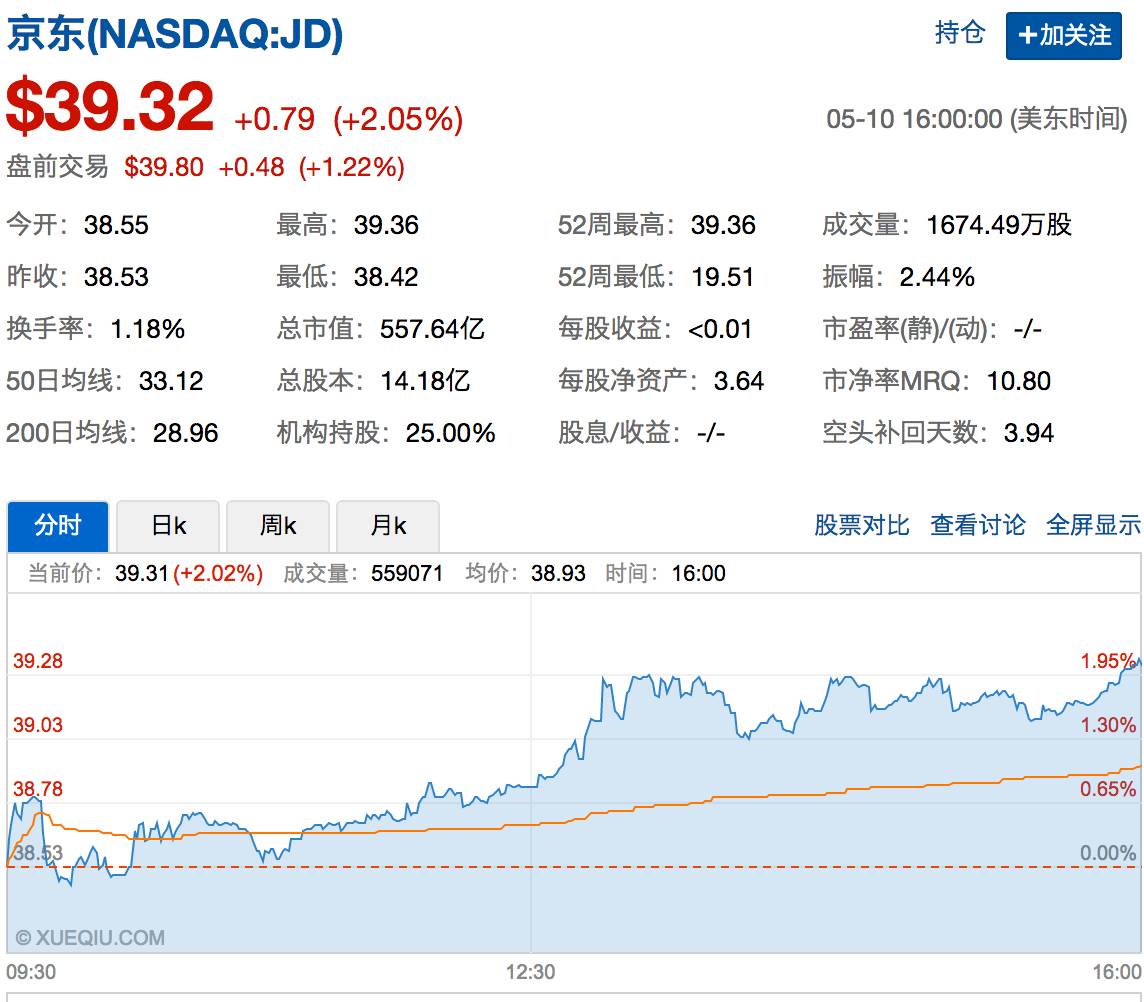1144x1002 pixels.
Task: Click the +加关注 follow button
Action: 1063,35
